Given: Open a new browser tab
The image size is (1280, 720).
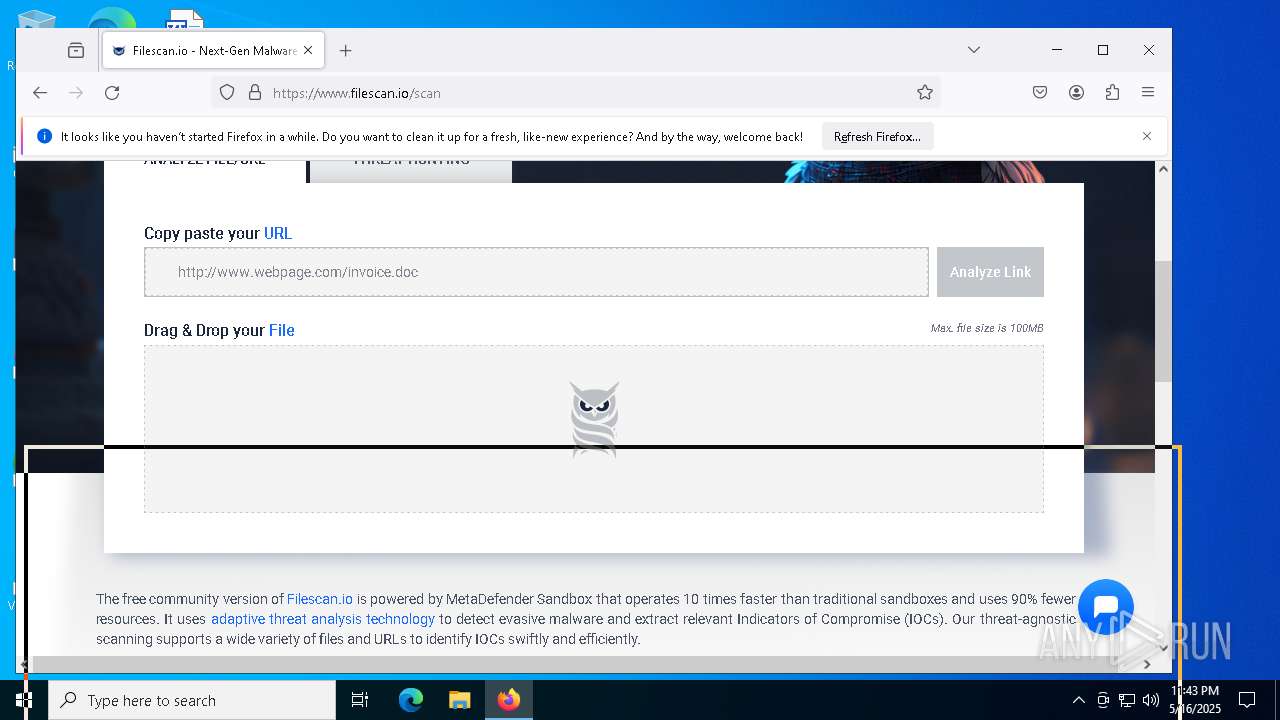Looking at the screenshot, I should [345, 50].
